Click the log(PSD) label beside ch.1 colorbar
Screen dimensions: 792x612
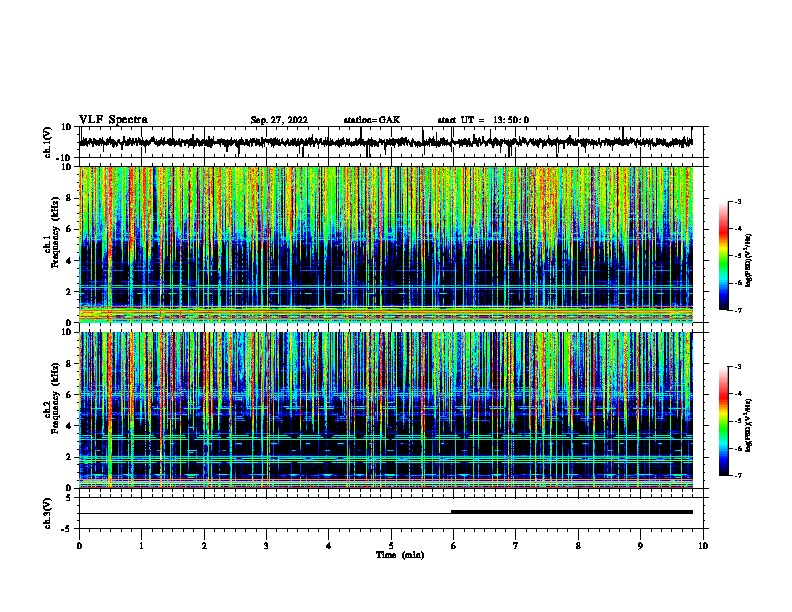[x=748, y=260]
